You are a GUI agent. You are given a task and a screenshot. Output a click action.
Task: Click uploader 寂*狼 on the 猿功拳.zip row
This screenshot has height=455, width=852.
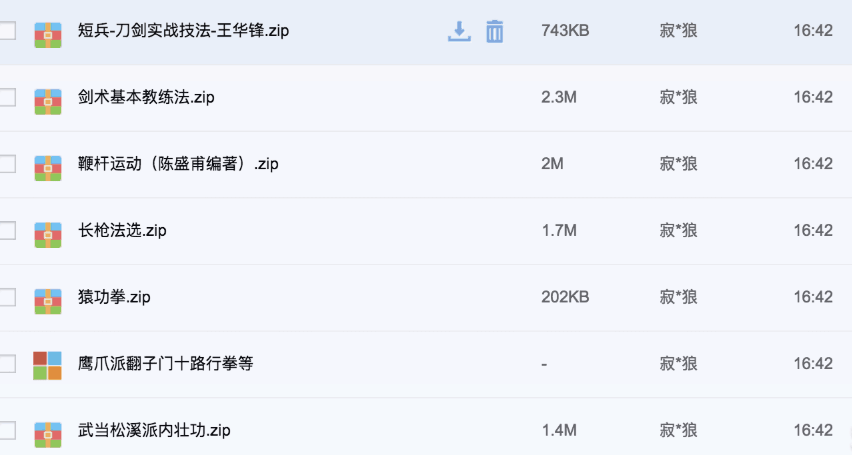[679, 297]
